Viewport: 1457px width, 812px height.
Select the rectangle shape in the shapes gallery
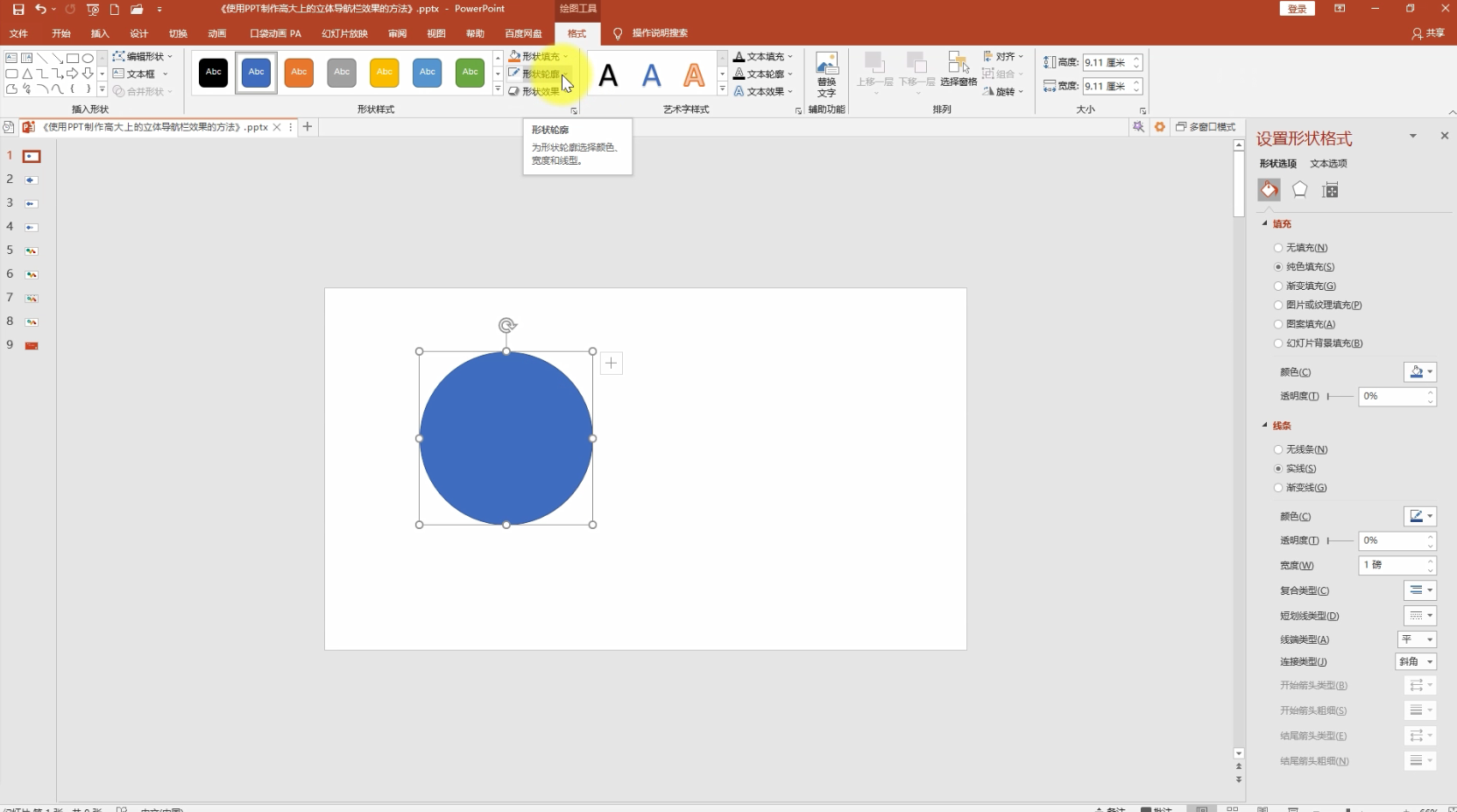coord(73,59)
